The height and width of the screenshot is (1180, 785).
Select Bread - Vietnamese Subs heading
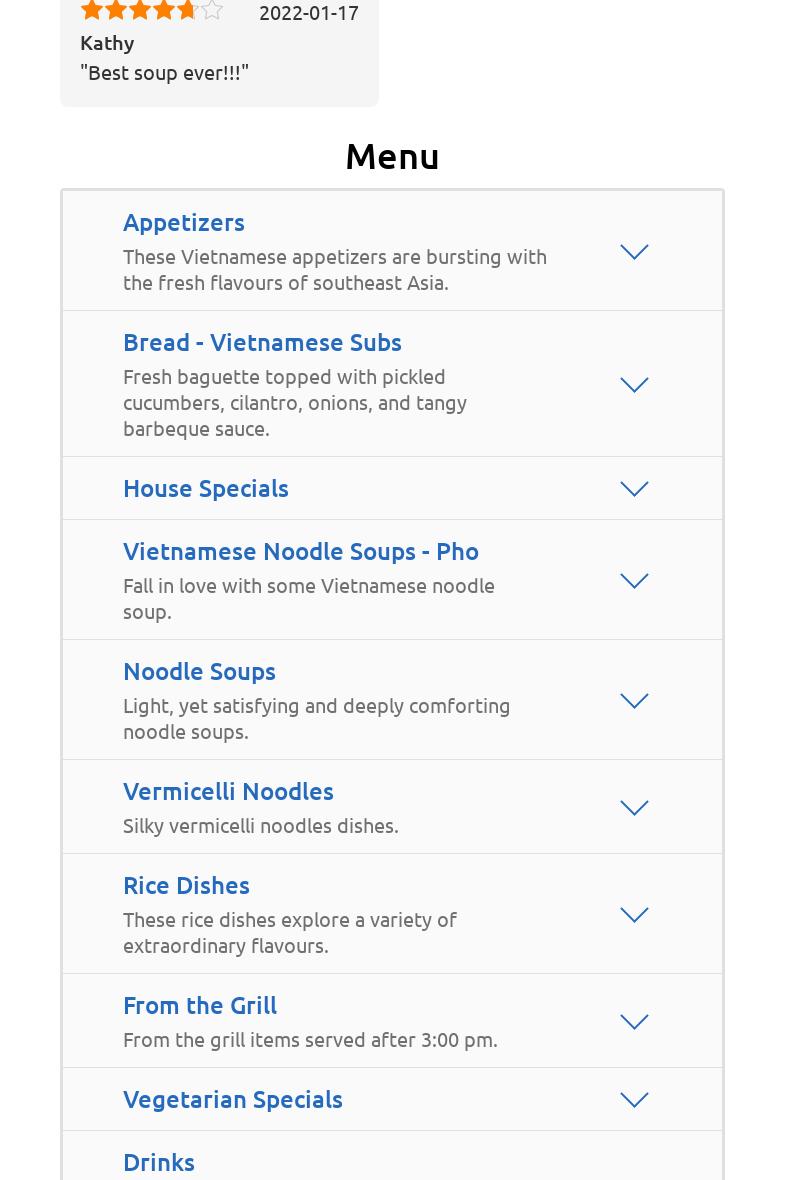[262, 342]
